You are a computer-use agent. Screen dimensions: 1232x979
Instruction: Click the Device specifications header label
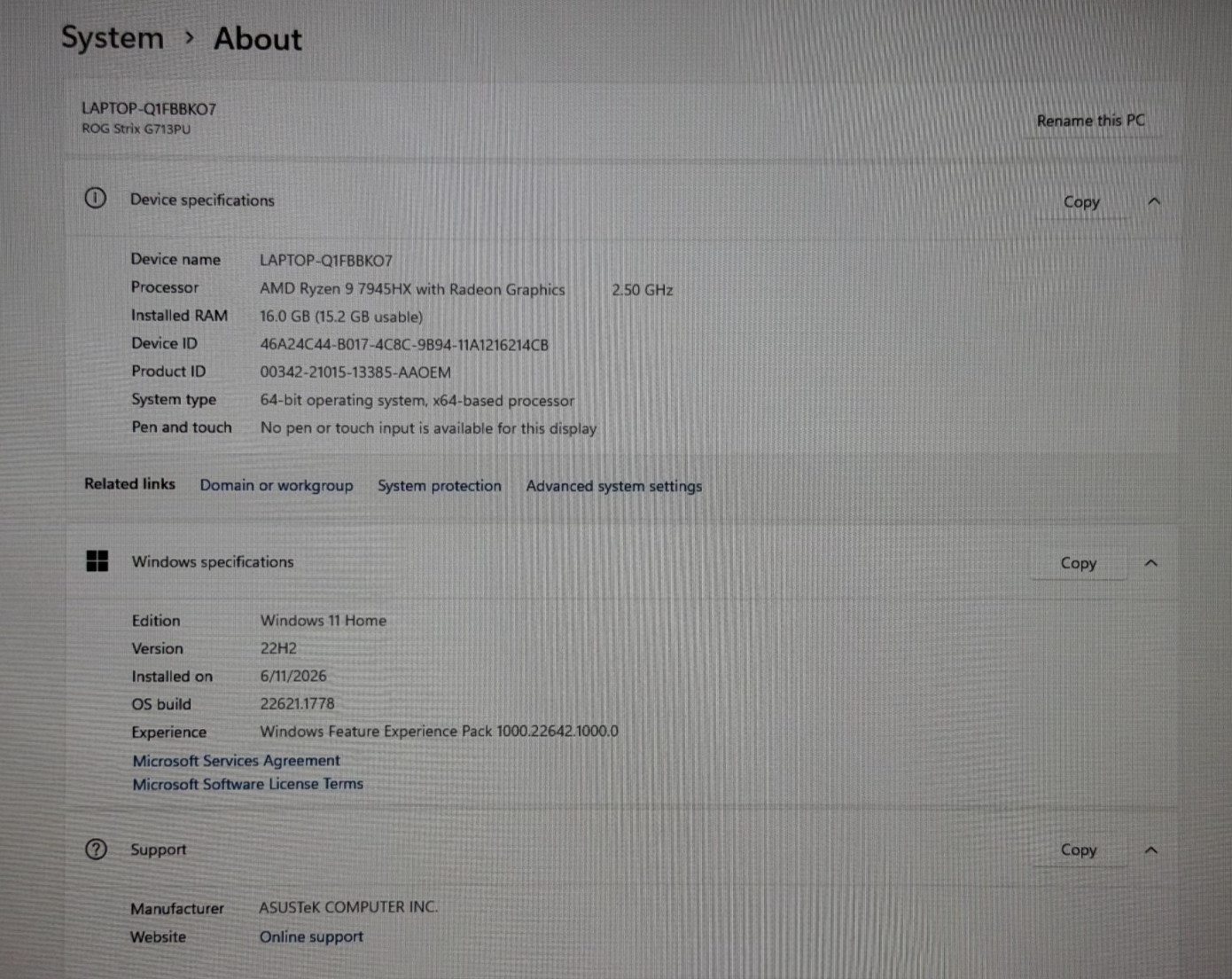point(202,200)
